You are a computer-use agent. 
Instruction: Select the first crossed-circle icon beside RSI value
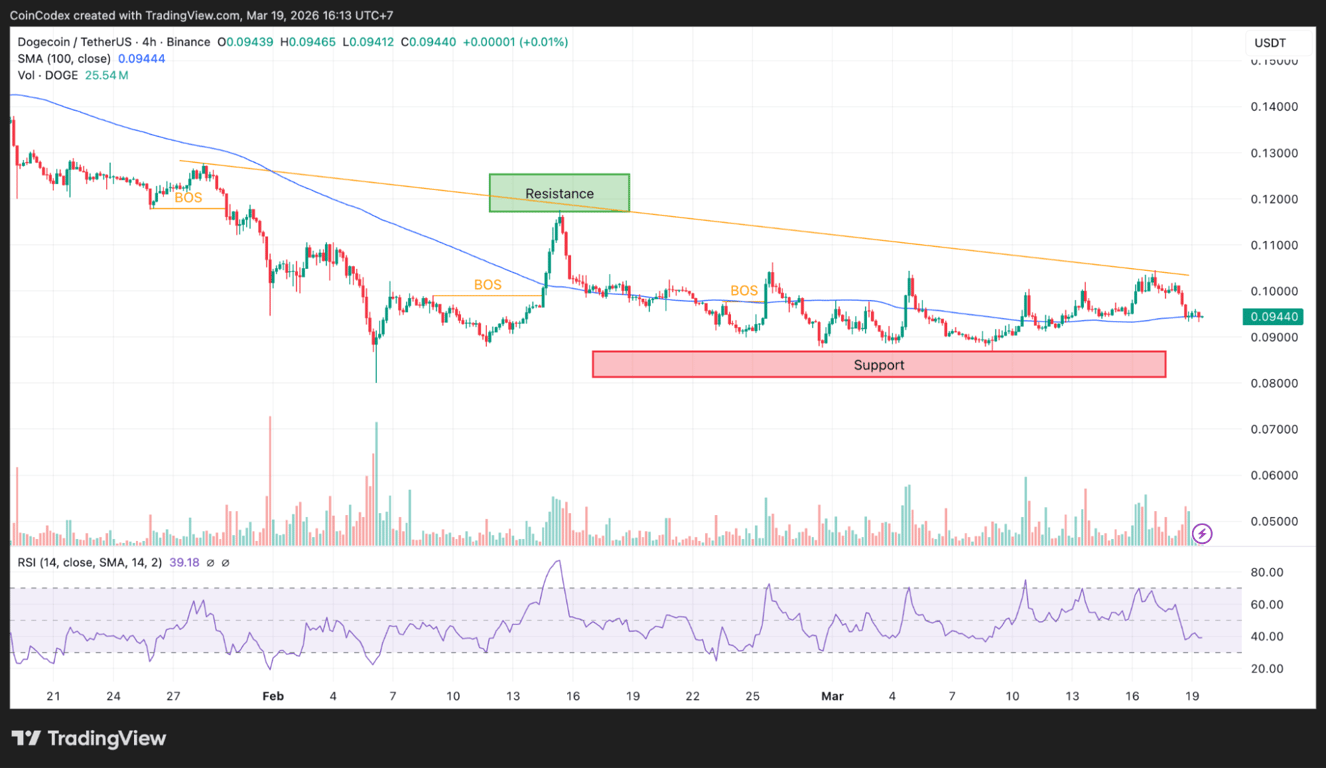pos(210,563)
